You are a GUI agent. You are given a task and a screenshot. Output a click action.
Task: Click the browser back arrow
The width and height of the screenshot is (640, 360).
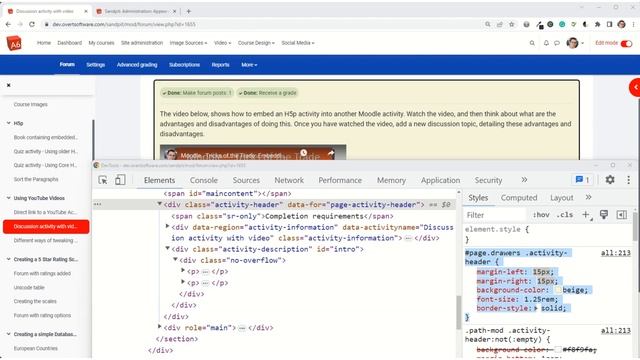point(8,24)
